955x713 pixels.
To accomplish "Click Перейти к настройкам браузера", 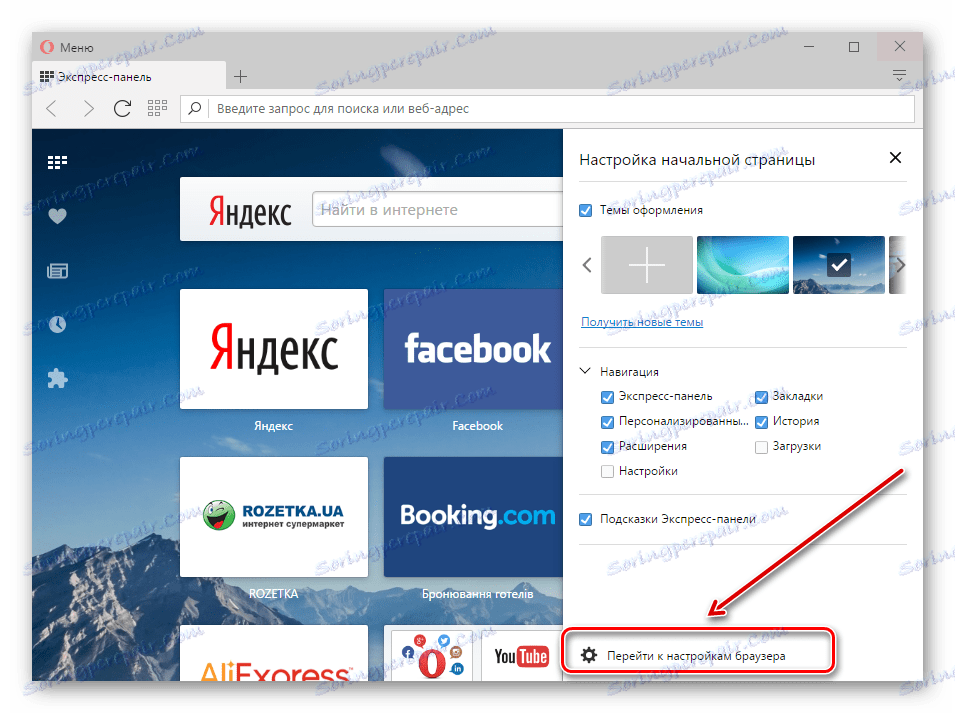I will tap(696, 656).
